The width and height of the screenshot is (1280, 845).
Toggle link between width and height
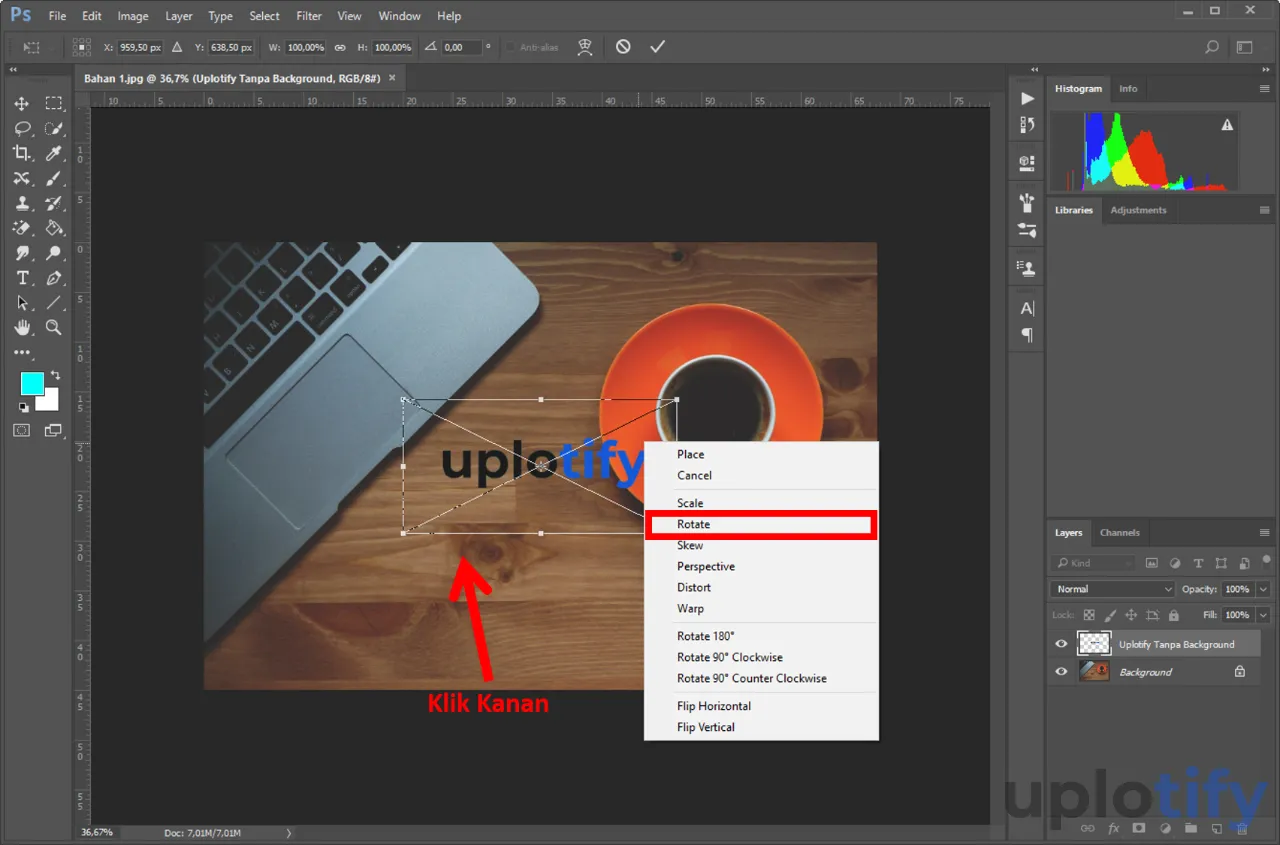[x=340, y=47]
